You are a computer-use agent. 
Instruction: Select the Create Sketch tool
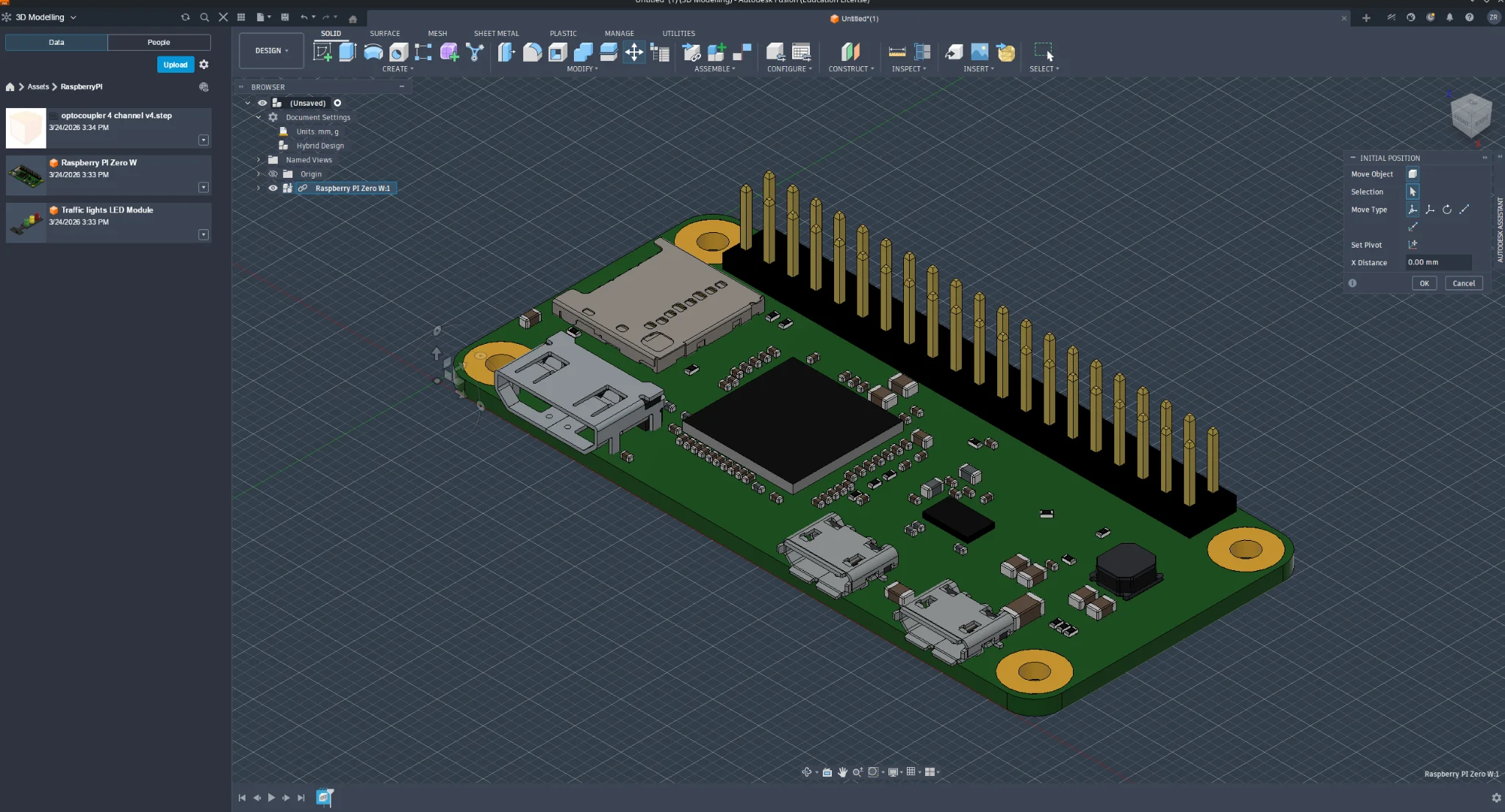tap(323, 51)
